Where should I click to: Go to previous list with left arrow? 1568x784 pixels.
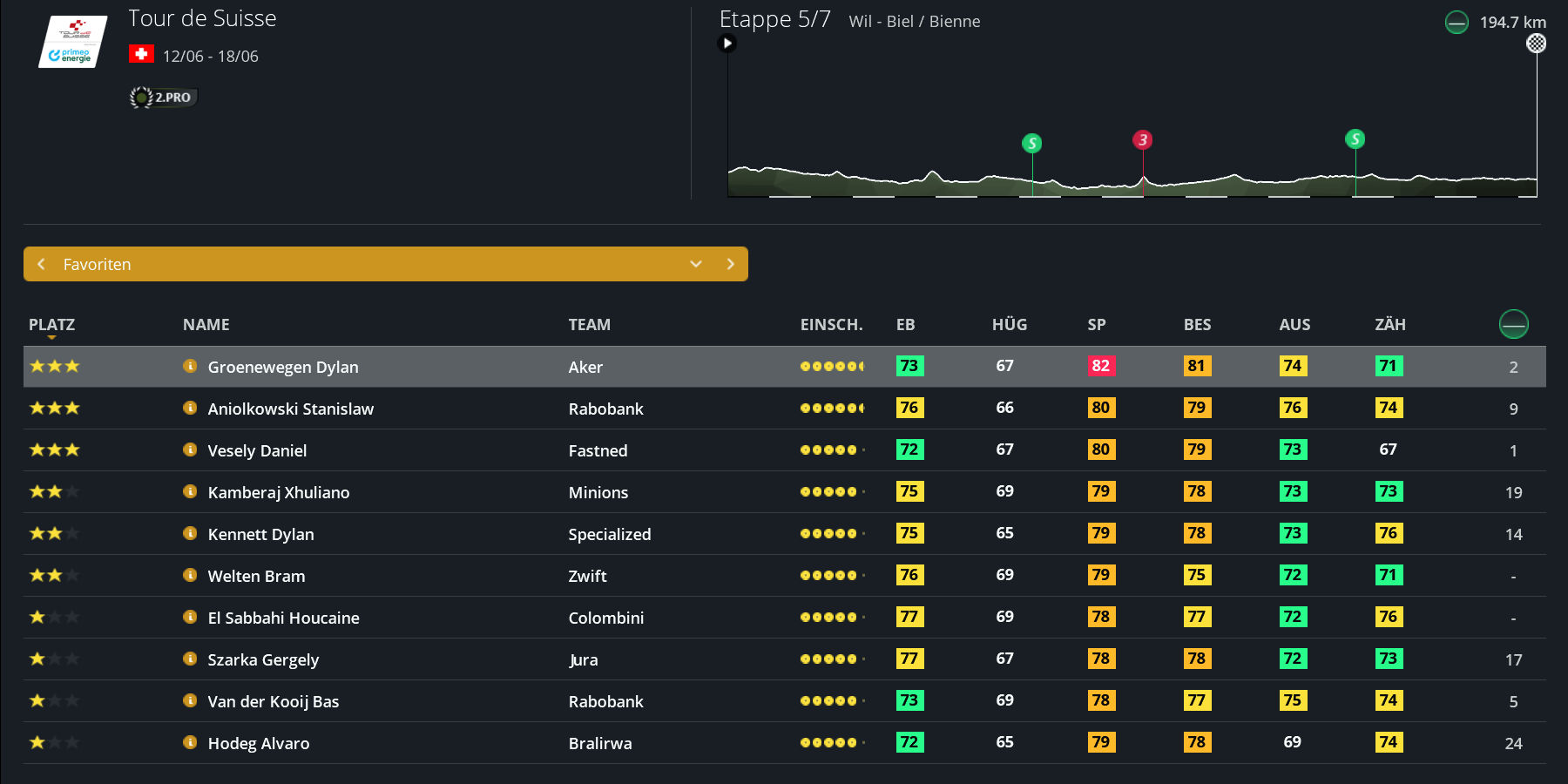[x=41, y=264]
